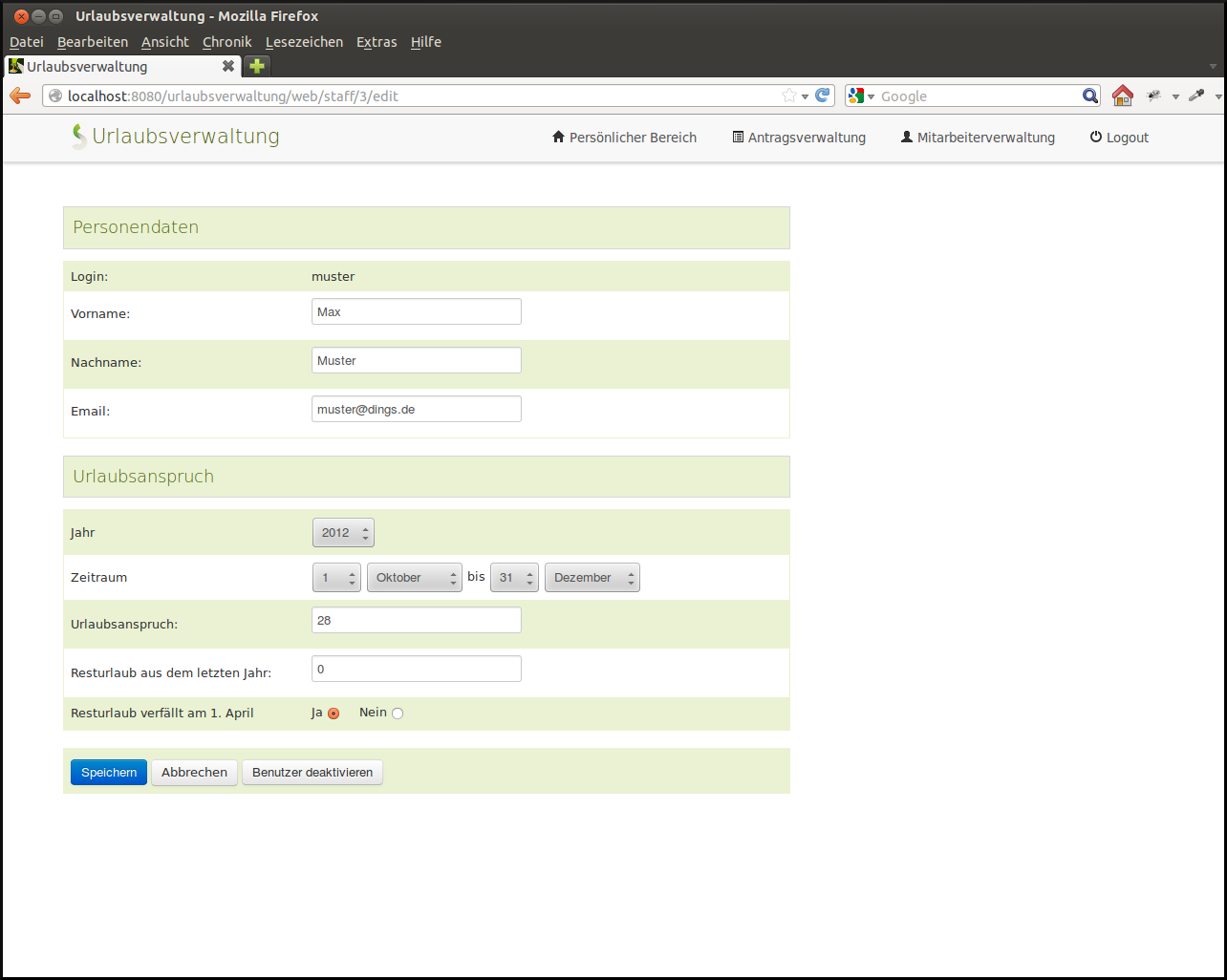Open end day dropdown showing 31
The width and height of the screenshot is (1227, 980).
pos(514,578)
